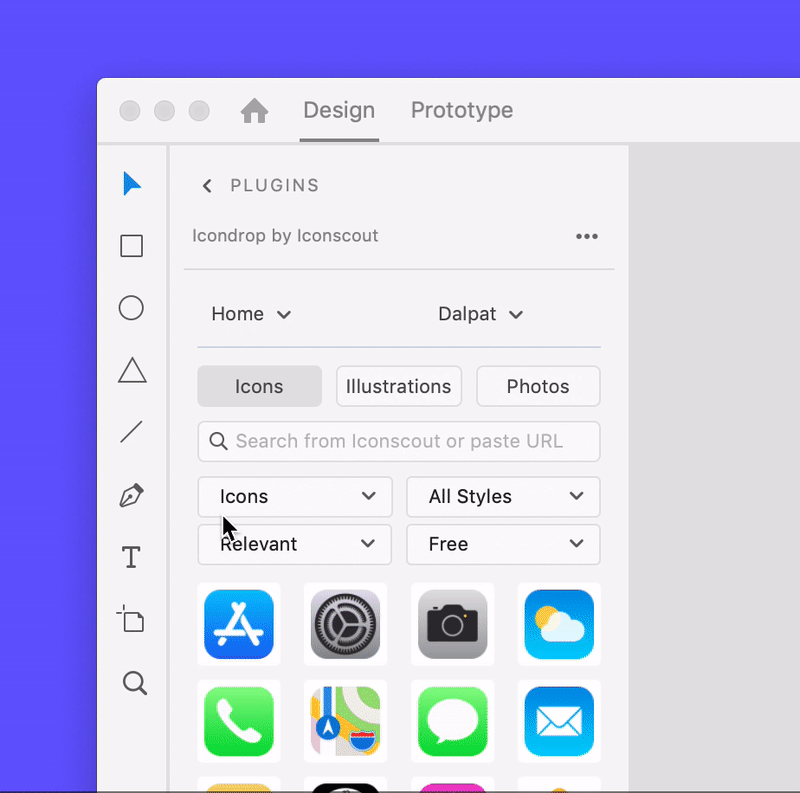Screen dimensions: 800x793
Task: Click the Icondrop by Iconscout title
Action: click(285, 236)
